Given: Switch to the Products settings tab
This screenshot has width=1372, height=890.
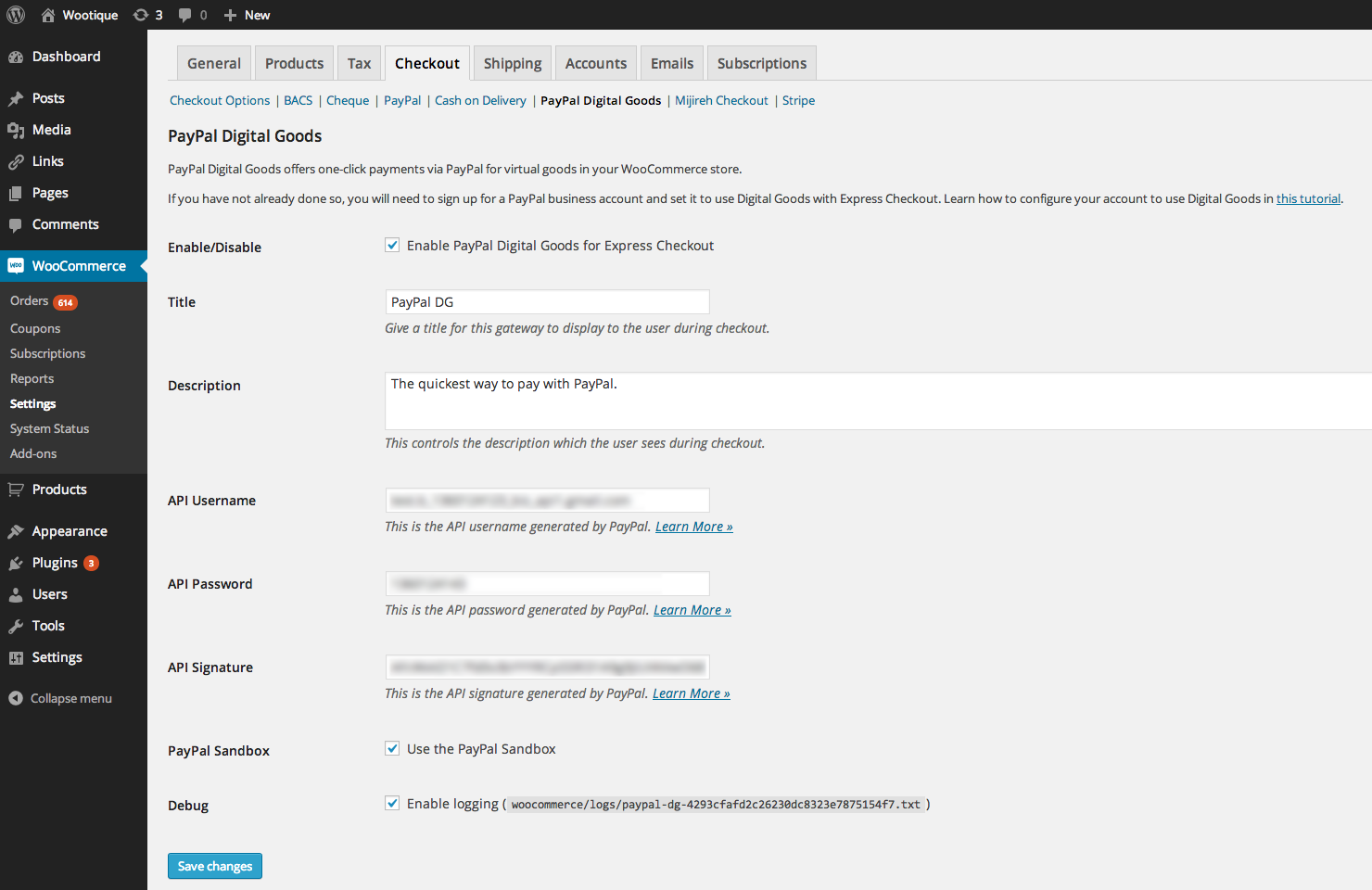Looking at the screenshot, I should (x=294, y=63).
